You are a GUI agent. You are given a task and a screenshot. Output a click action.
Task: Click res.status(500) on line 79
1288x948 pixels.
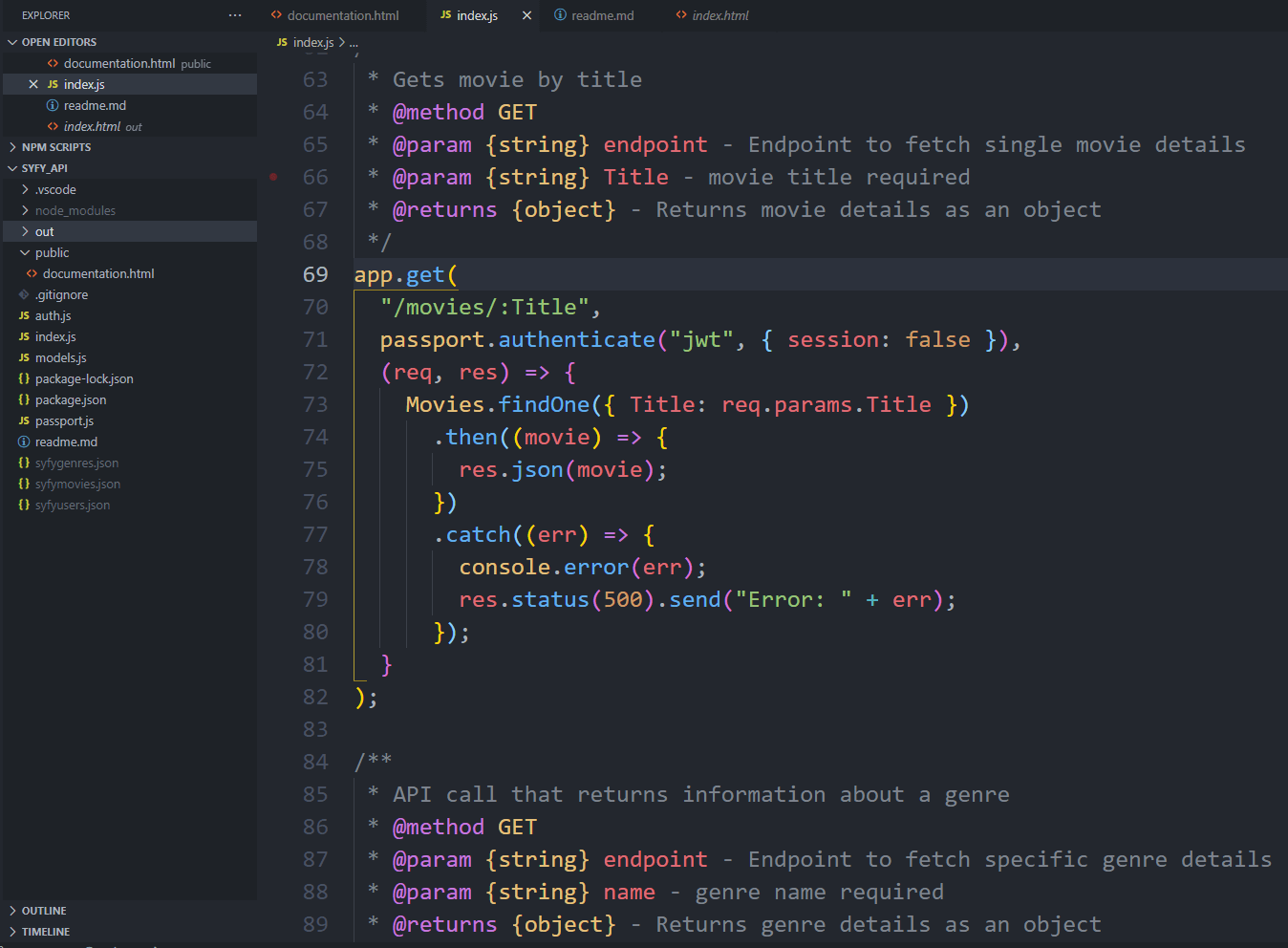coord(557,599)
